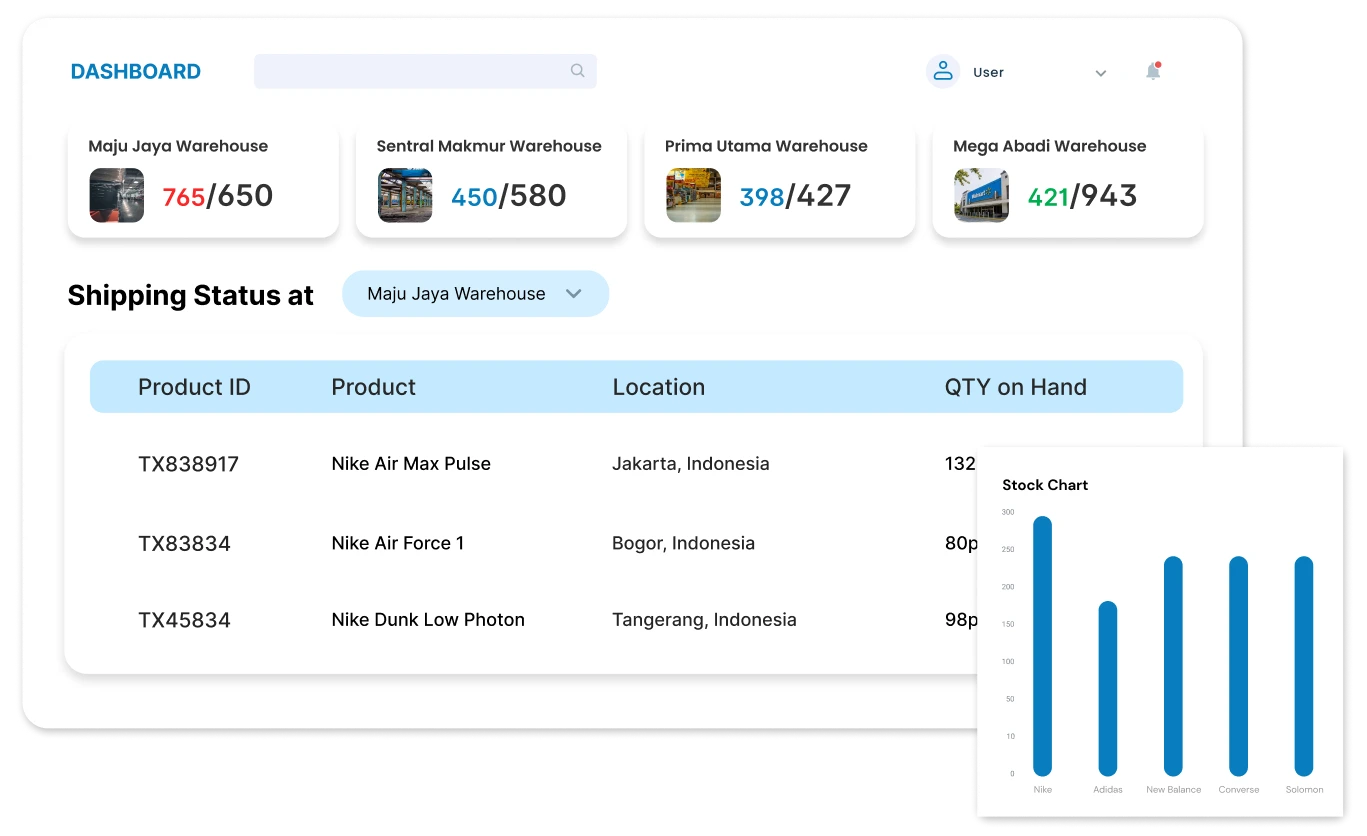The width and height of the screenshot is (1367, 836).
Task: Click the Nike bar in Stock Chart
Action: pos(1042,646)
